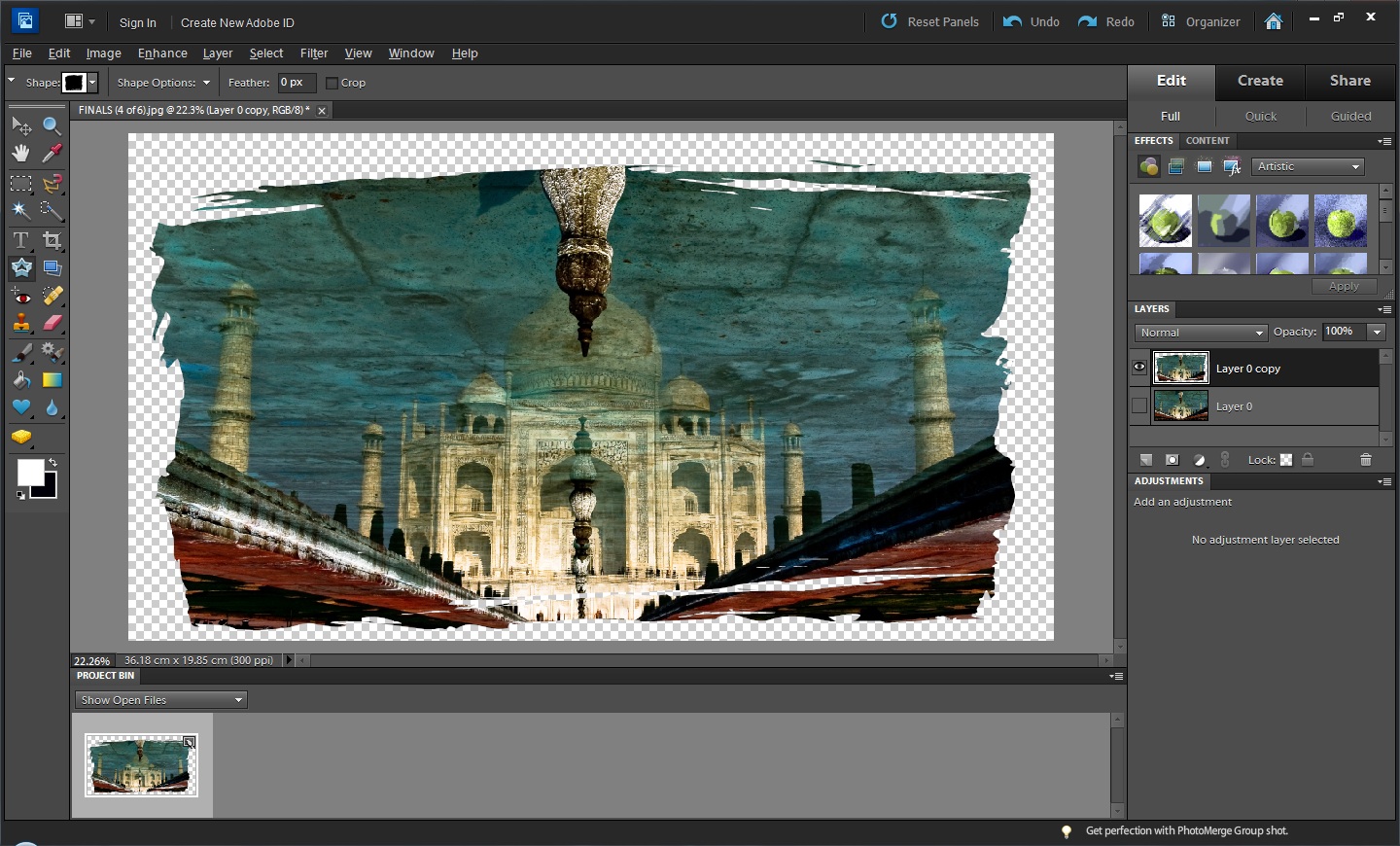Switch to the Guided edit mode
Screen dimensions: 1400x846
click(1351, 116)
